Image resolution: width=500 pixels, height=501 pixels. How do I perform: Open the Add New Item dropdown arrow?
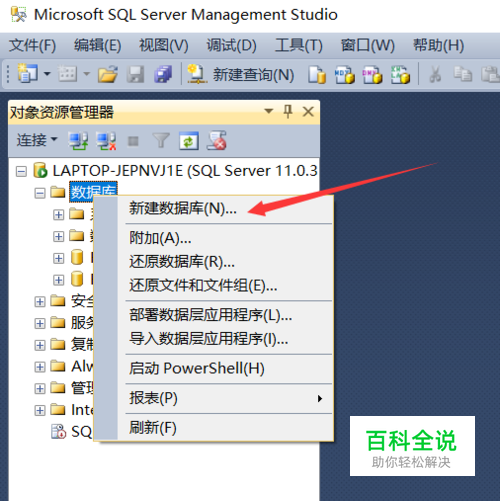(x=87, y=73)
